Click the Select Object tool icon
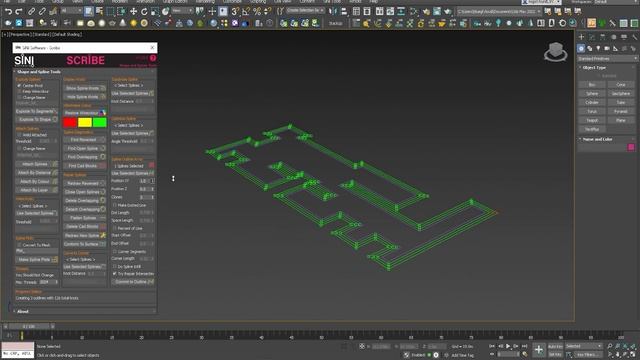Screen dimensions: 640x360 [89, 11]
